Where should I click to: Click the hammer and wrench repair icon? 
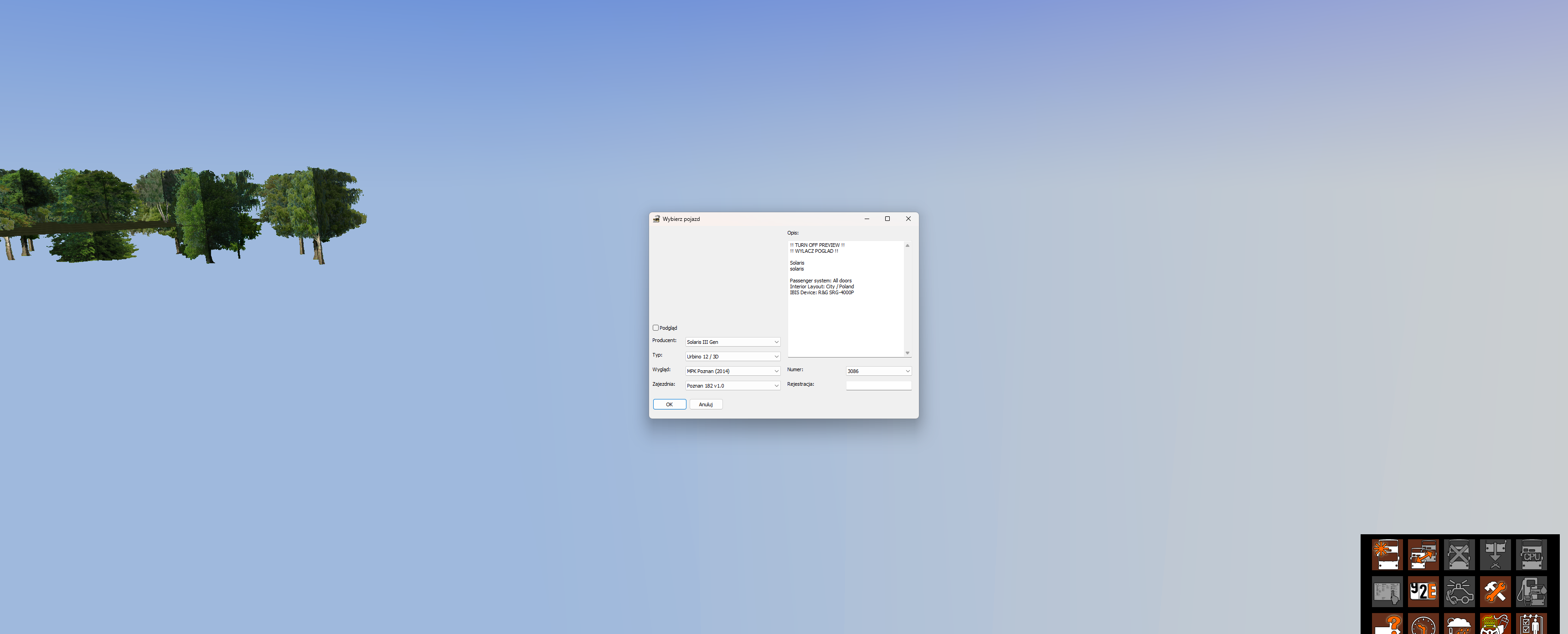click(1495, 591)
